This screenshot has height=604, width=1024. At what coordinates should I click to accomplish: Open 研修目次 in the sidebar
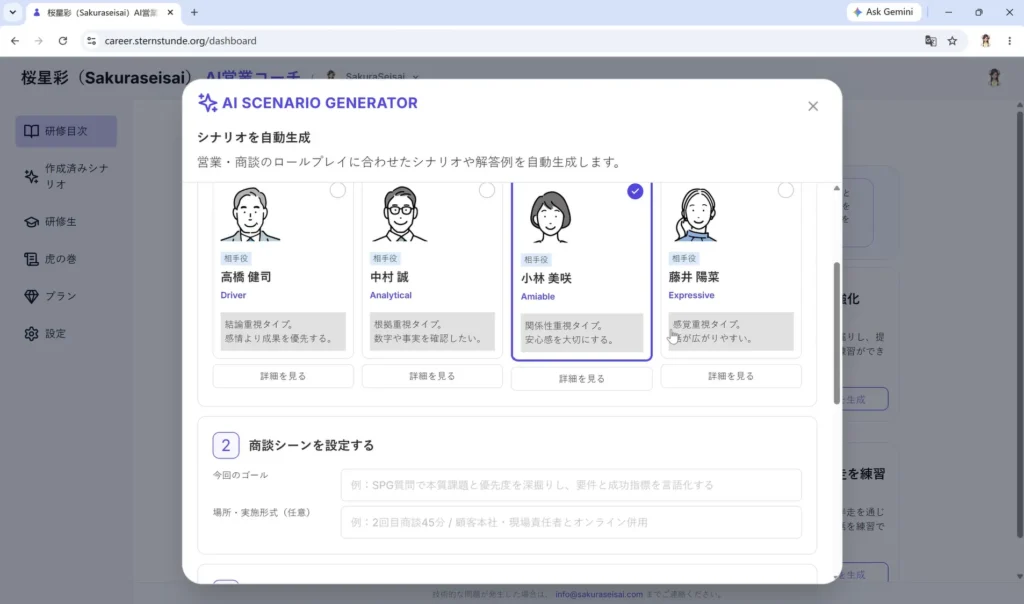pos(66,131)
